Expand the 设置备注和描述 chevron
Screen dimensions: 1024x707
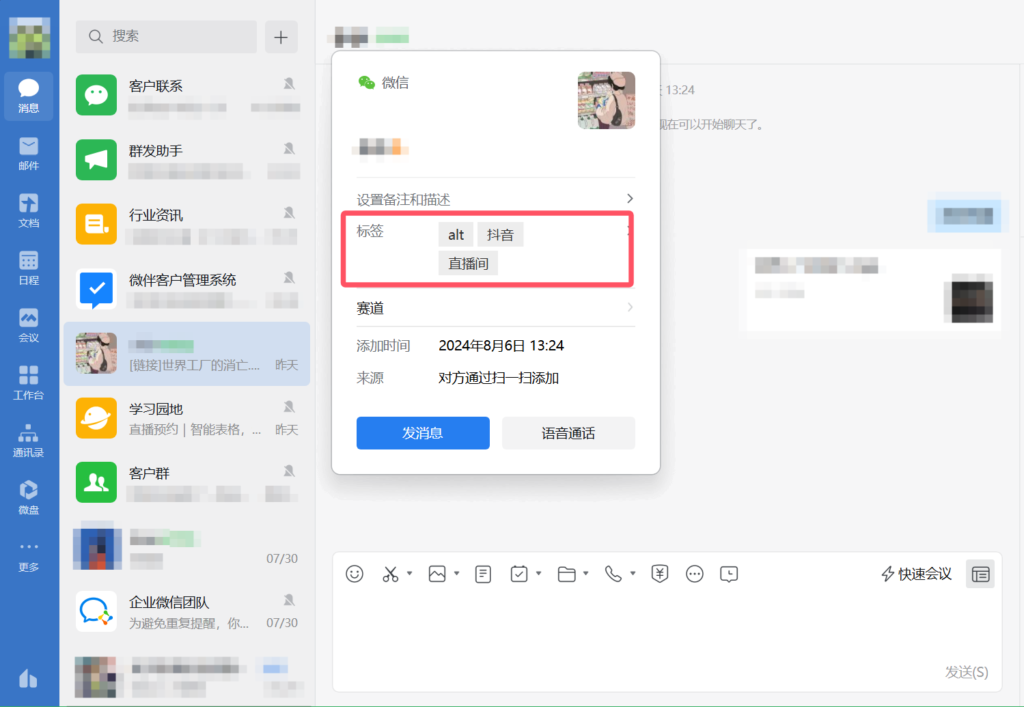click(x=630, y=198)
